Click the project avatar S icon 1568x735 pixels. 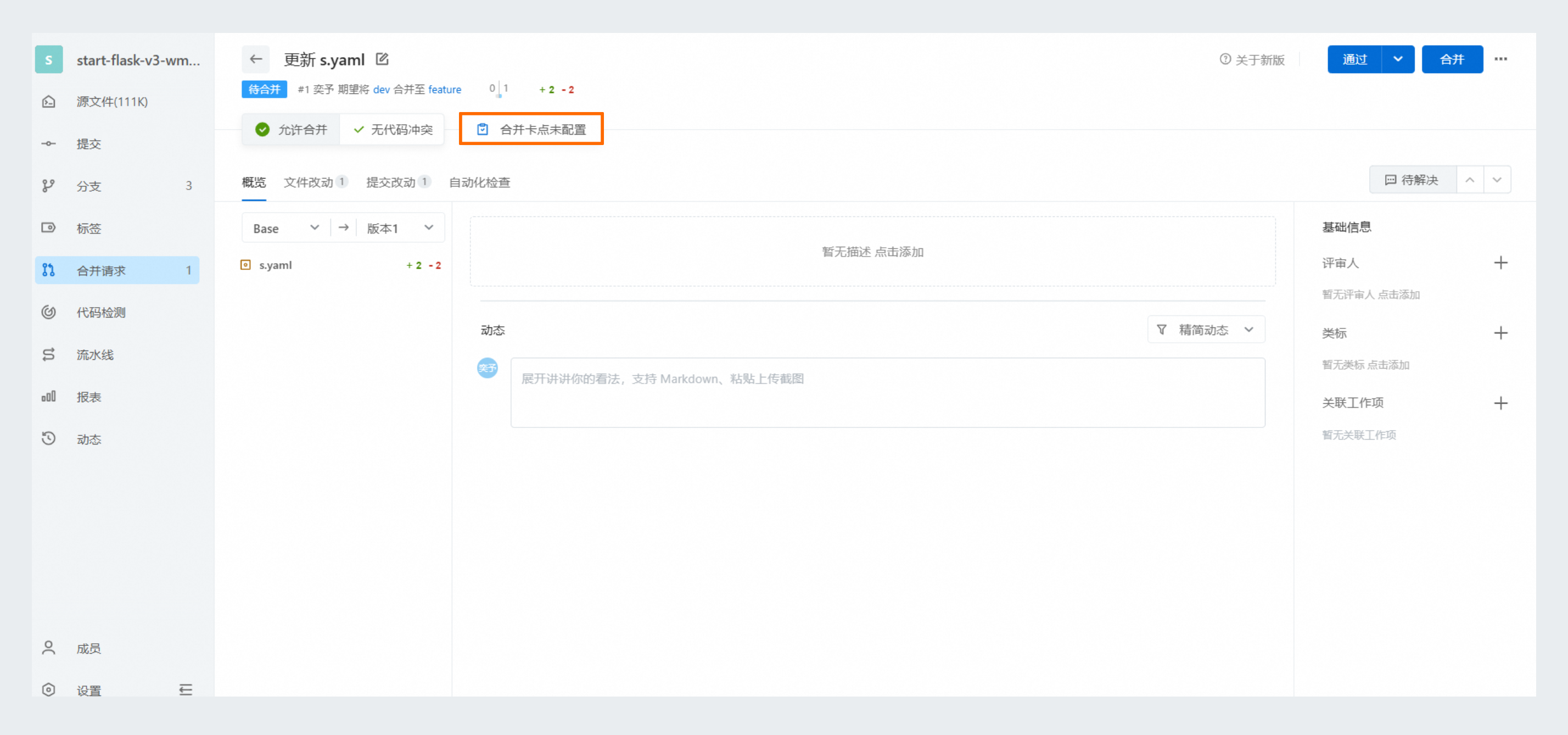tap(49, 60)
